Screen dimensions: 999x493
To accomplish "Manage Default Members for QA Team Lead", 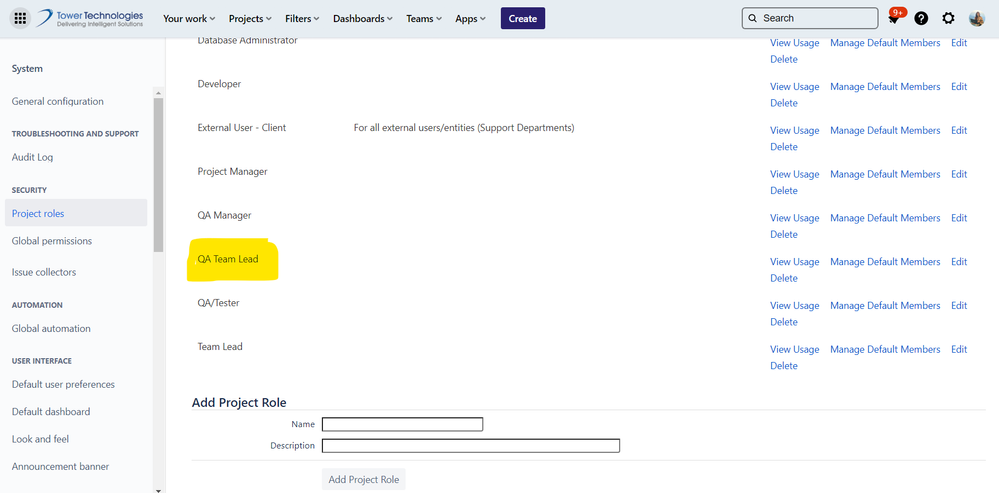I will pyautogui.click(x=885, y=262).
